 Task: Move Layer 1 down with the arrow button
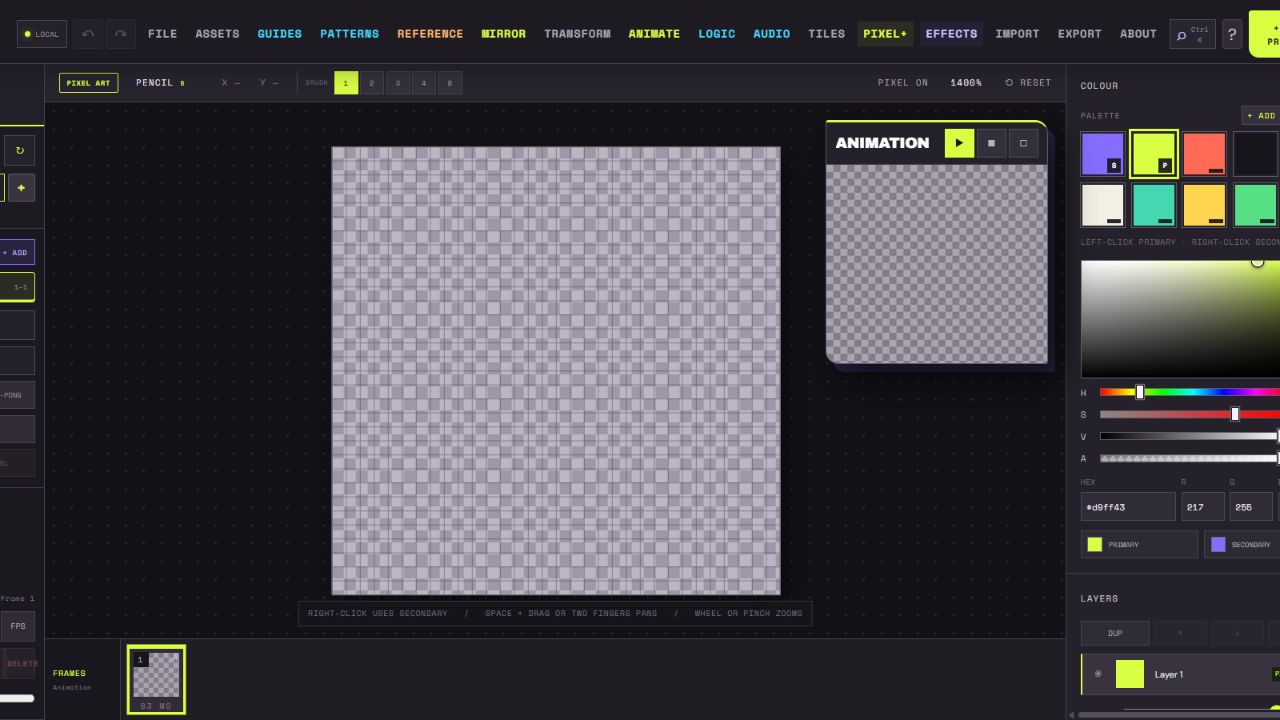coord(1237,633)
